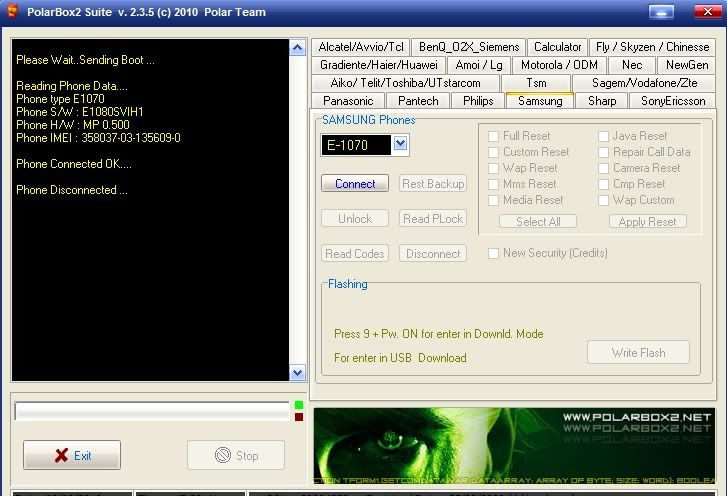Click the PolarBox2 app icon in title bar
The width and height of the screenshot is (727, 496).
point(13,11)
